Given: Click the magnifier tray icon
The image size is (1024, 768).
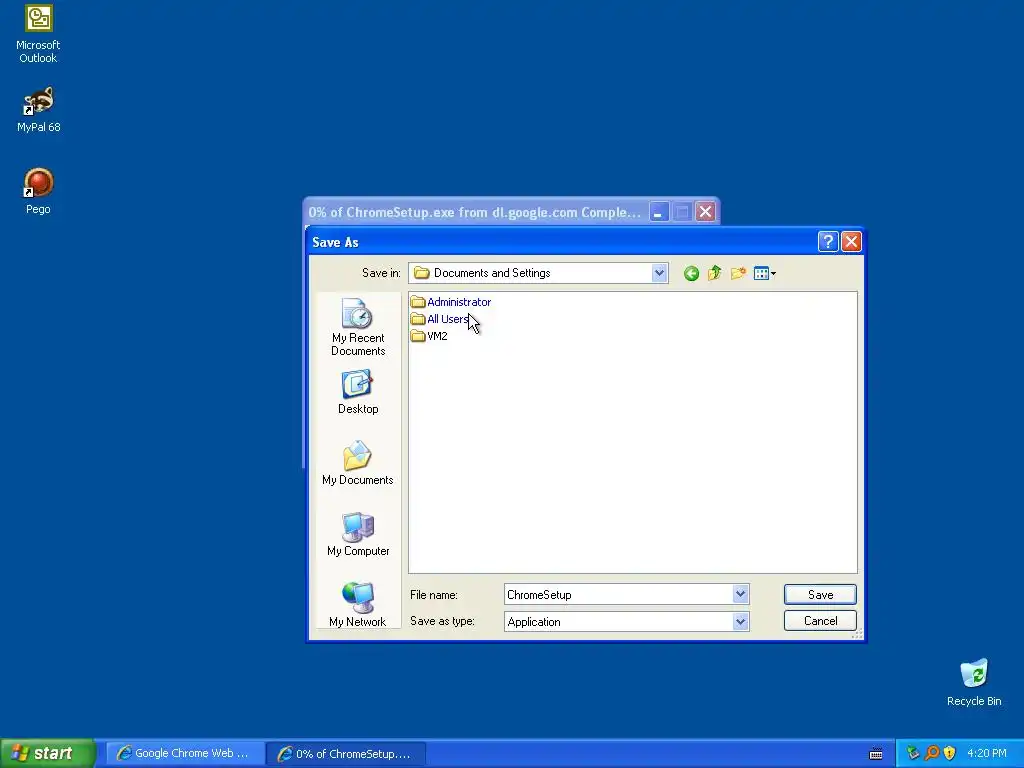Looking at the screenshot, I should coord(932,753).
